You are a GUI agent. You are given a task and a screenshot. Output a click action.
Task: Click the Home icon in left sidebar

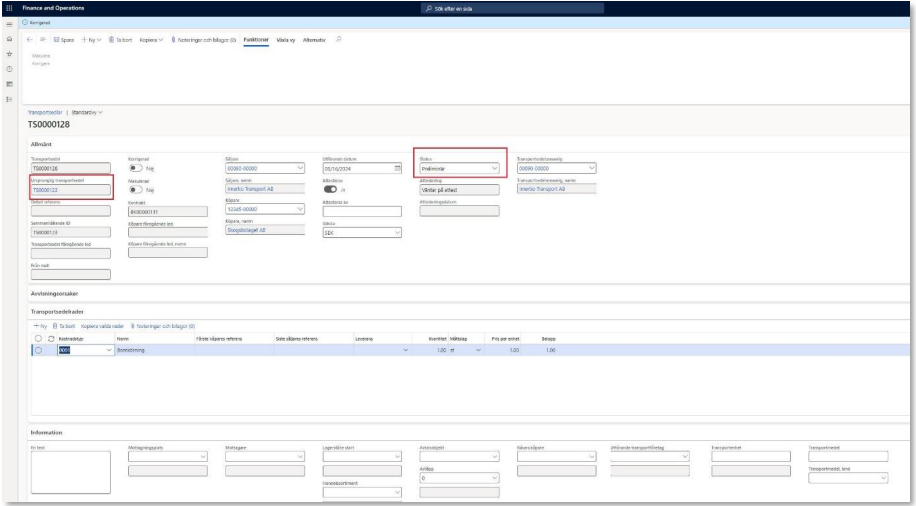(8, 37)
